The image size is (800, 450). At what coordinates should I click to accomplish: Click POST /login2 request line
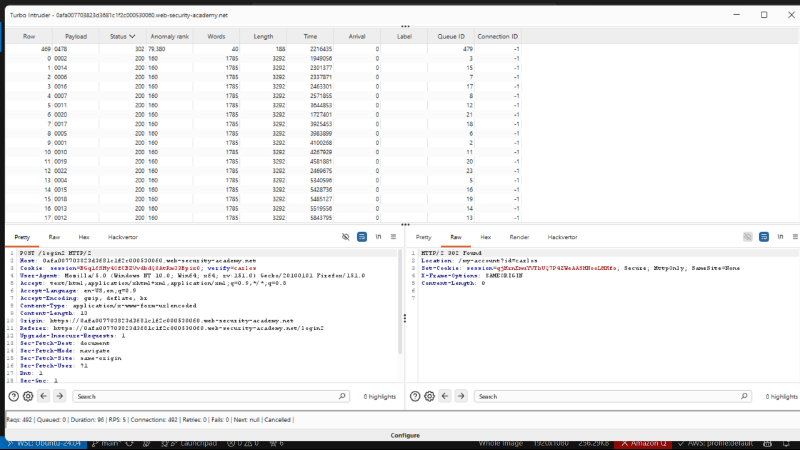click(56, 253)
